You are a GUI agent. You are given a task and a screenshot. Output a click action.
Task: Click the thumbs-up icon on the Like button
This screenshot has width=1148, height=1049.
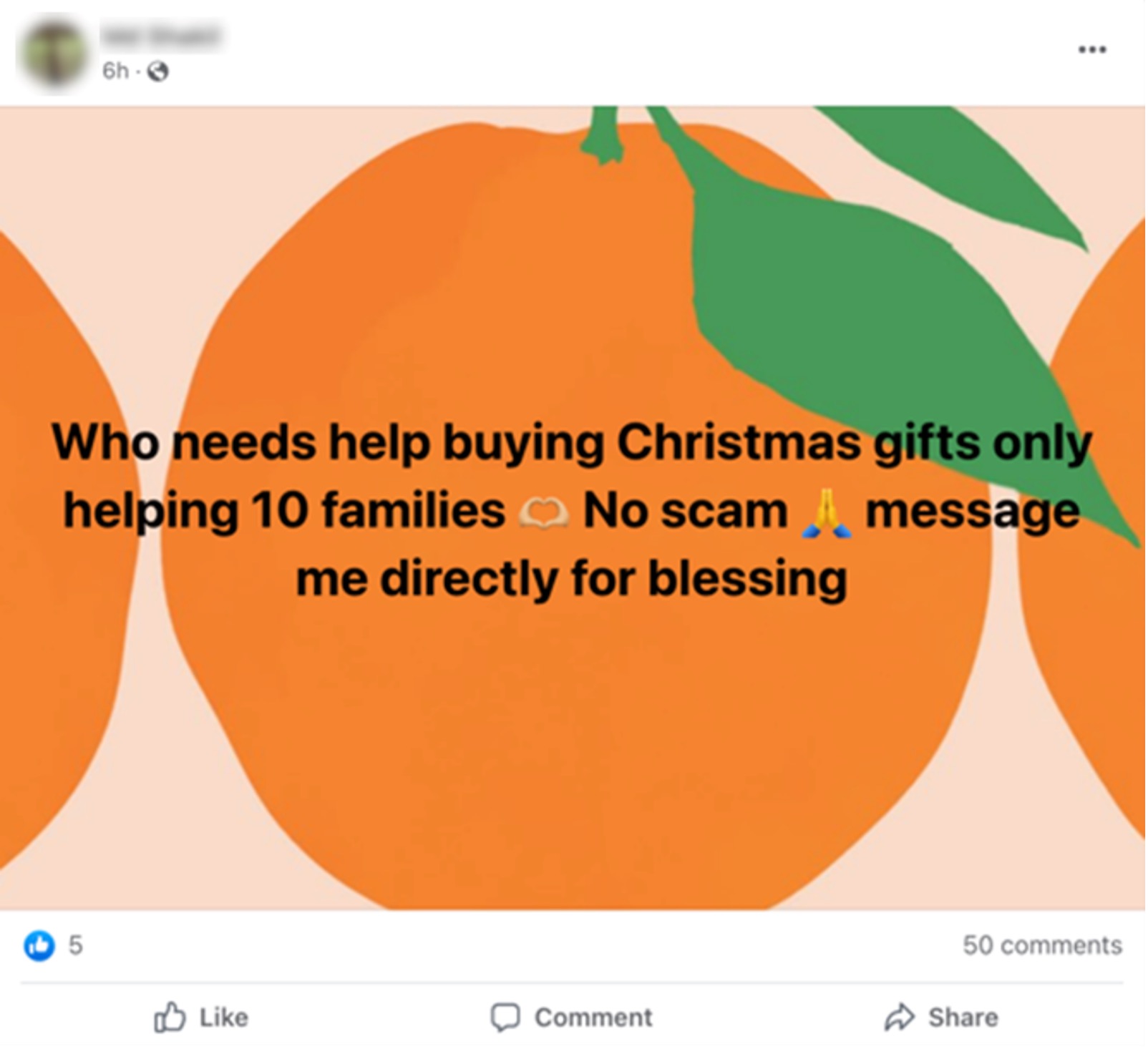pos(170,1017)
